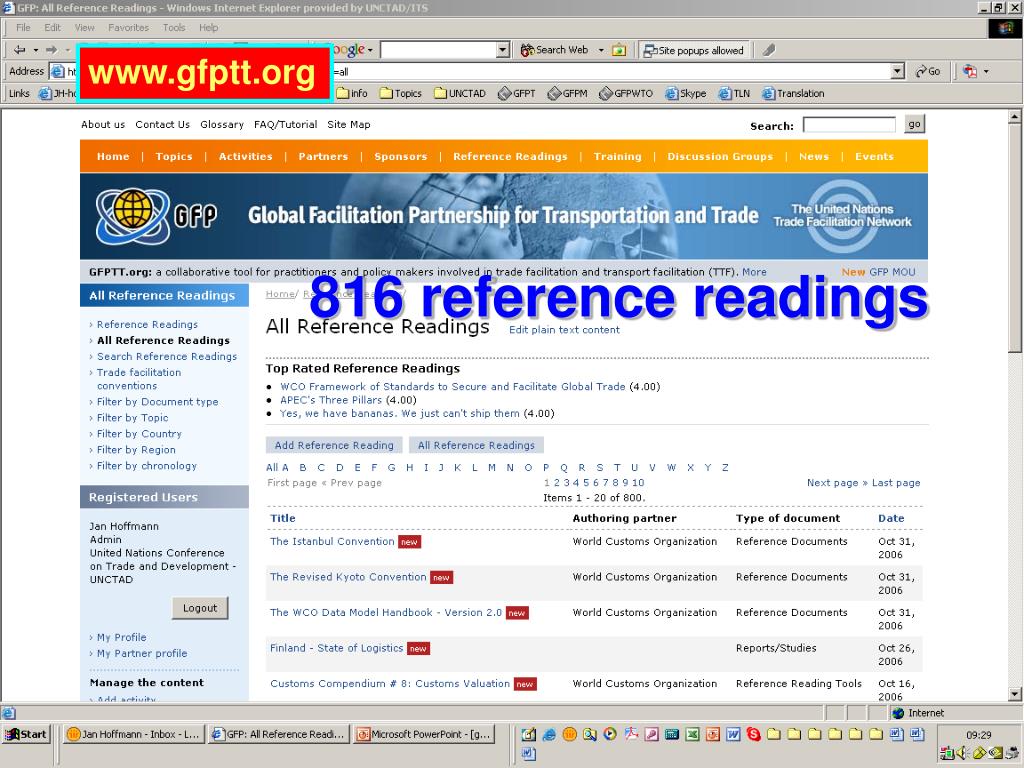The width and height of the screenshot is (1024, 768).
Task: Launch PowerPoint from quick launch
Action: coord(712,734)
